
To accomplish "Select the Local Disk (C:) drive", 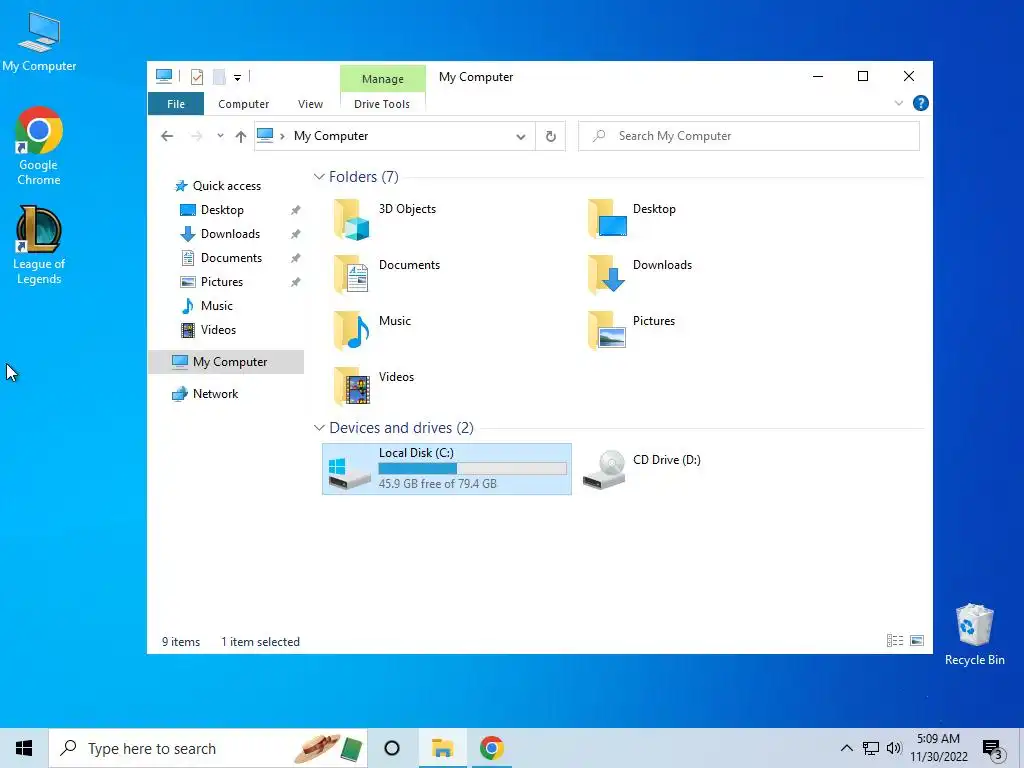I will tap(447, 469).
